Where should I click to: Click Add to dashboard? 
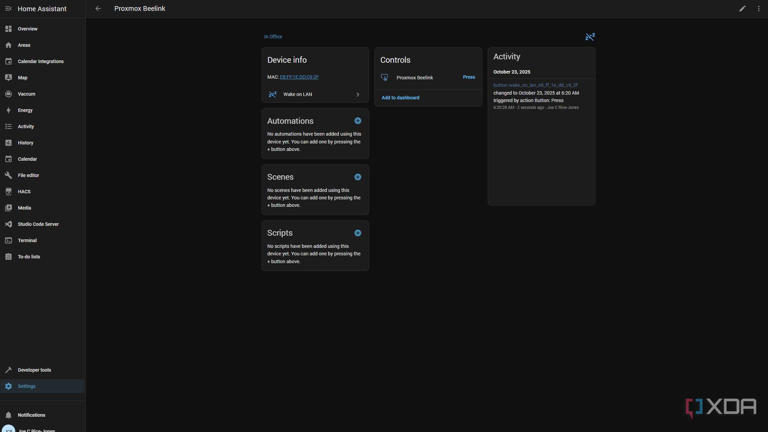400,98
